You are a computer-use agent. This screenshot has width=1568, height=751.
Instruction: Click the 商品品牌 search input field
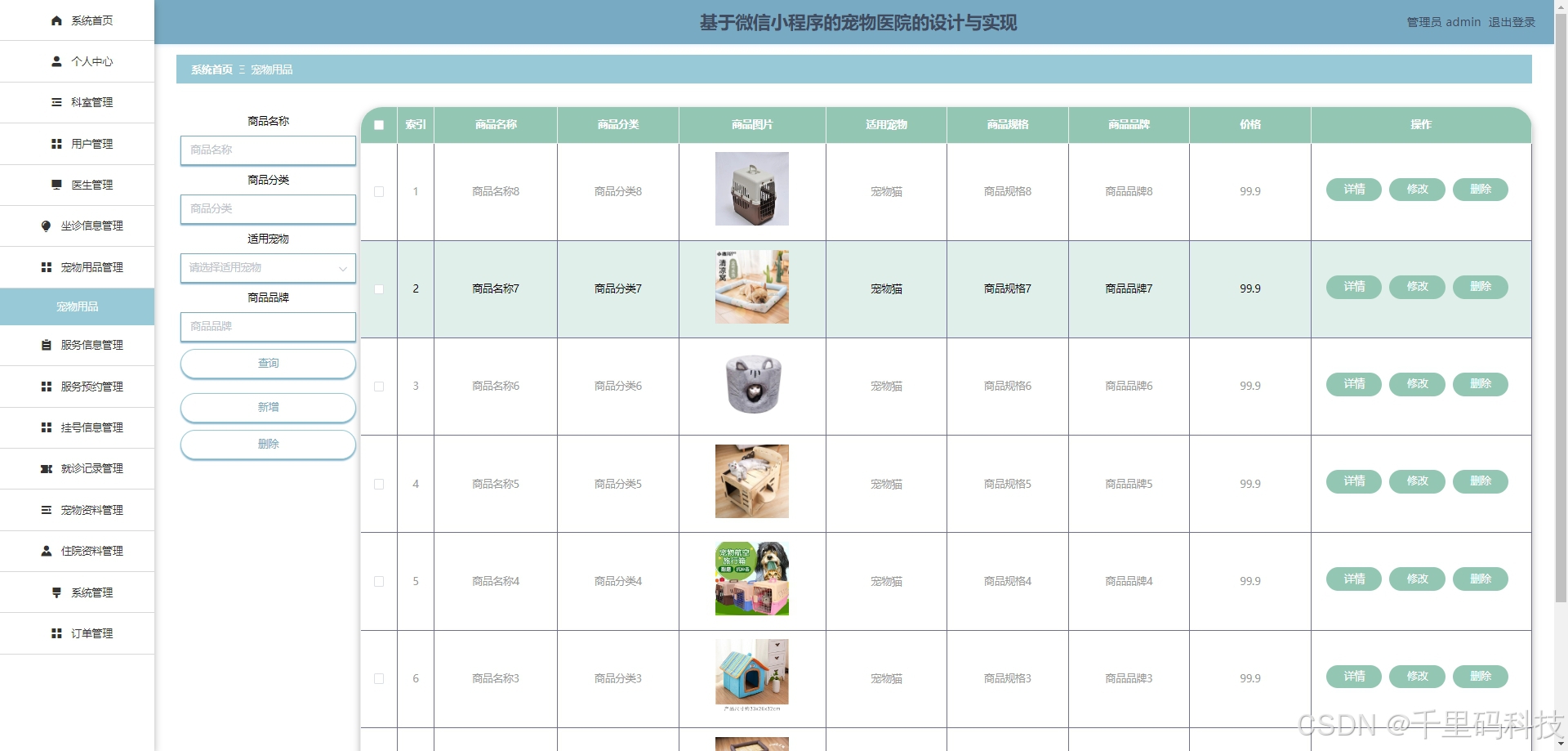pos(268,327)
